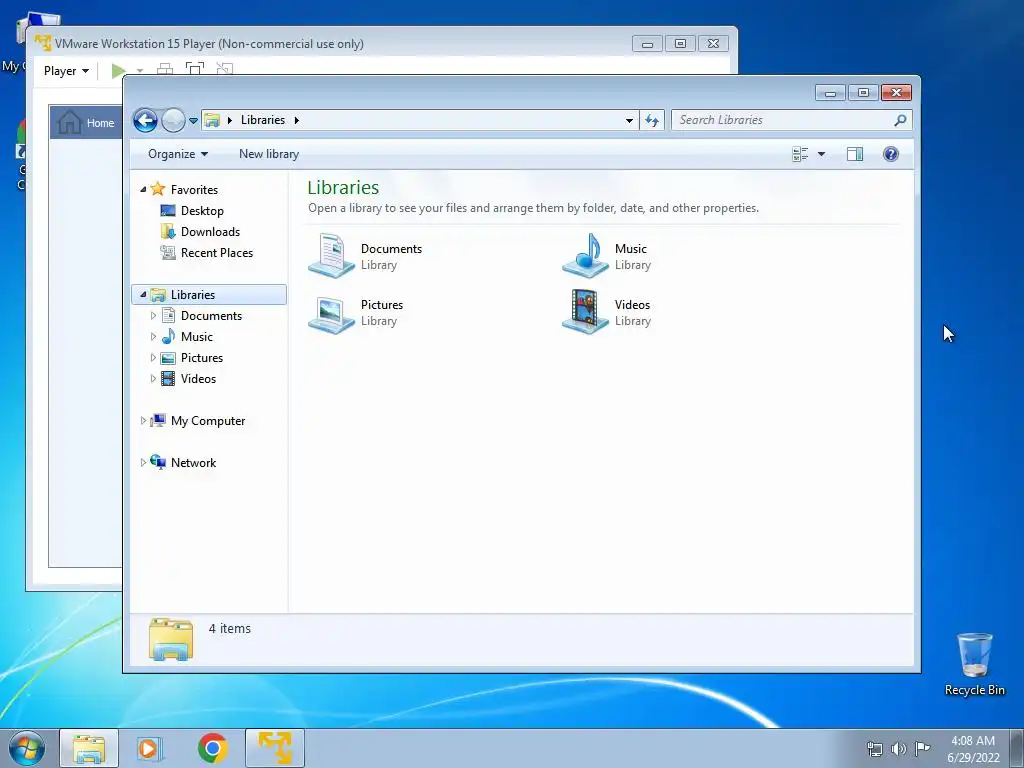Click New library button
The width and height of the screenshot is (1024, 768).
[x=268, y=154]
